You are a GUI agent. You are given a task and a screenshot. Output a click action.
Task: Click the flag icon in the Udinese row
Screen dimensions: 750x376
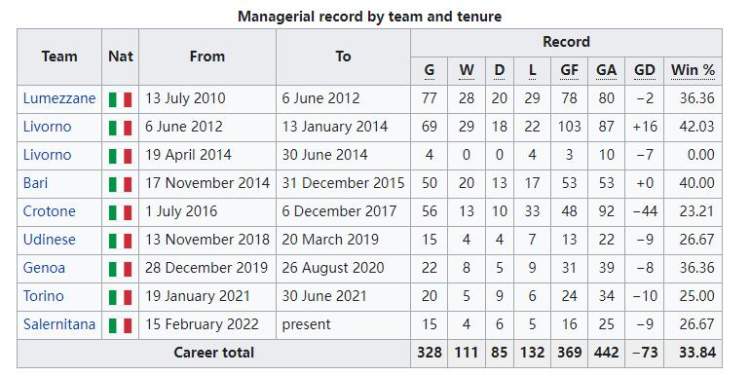click(120, 241)
